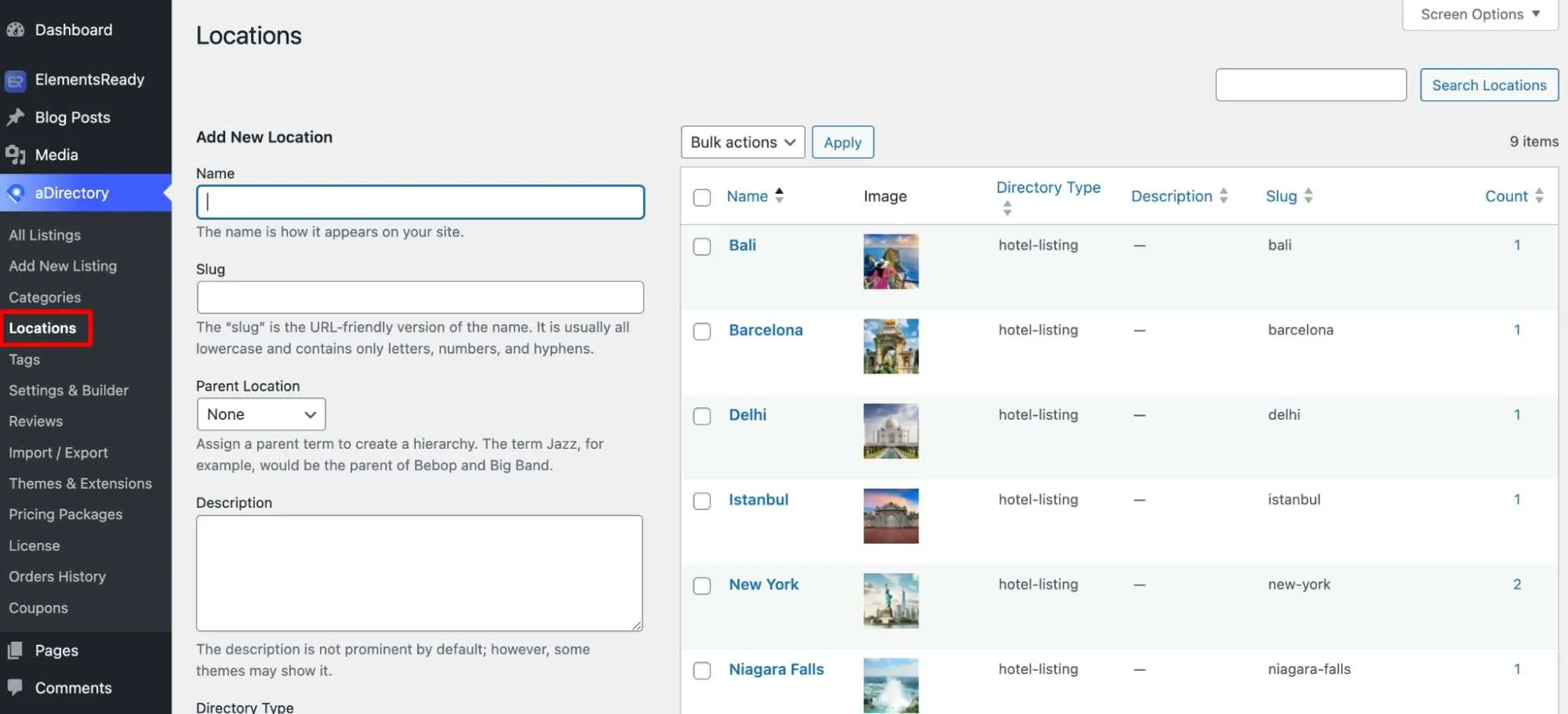The image size is (1568, 714).
Task: Click the Blog Posts pin icon
Action: [15, 118]
